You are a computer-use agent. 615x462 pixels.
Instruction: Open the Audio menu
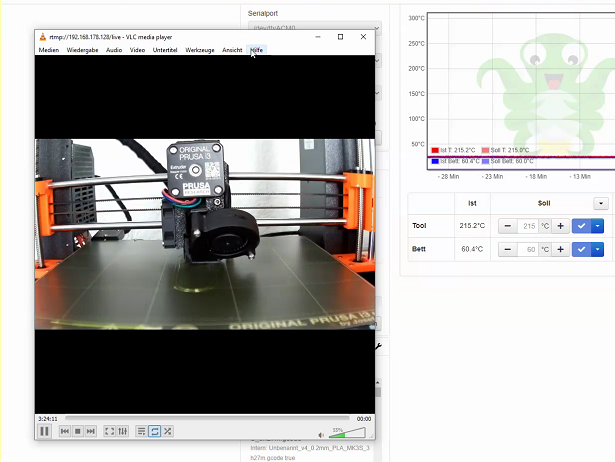114,50
